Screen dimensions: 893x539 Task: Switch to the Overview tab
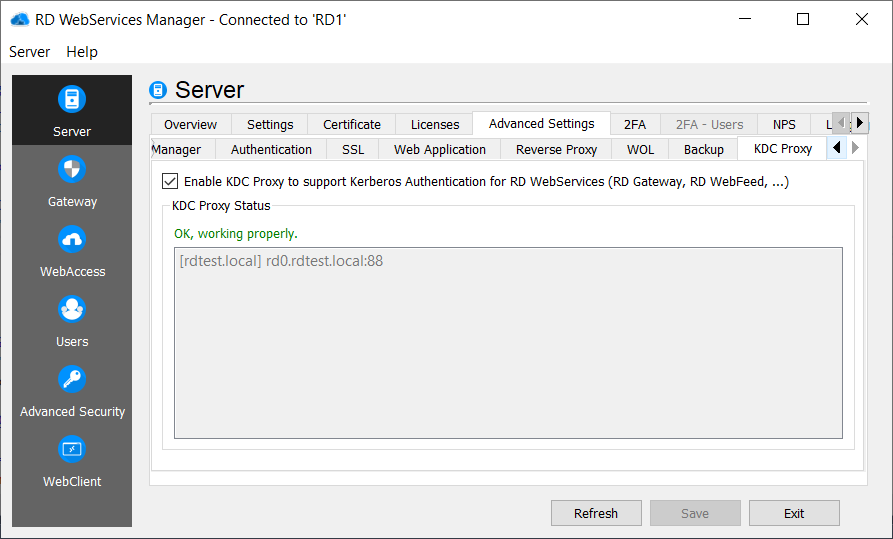pos(191,124)
